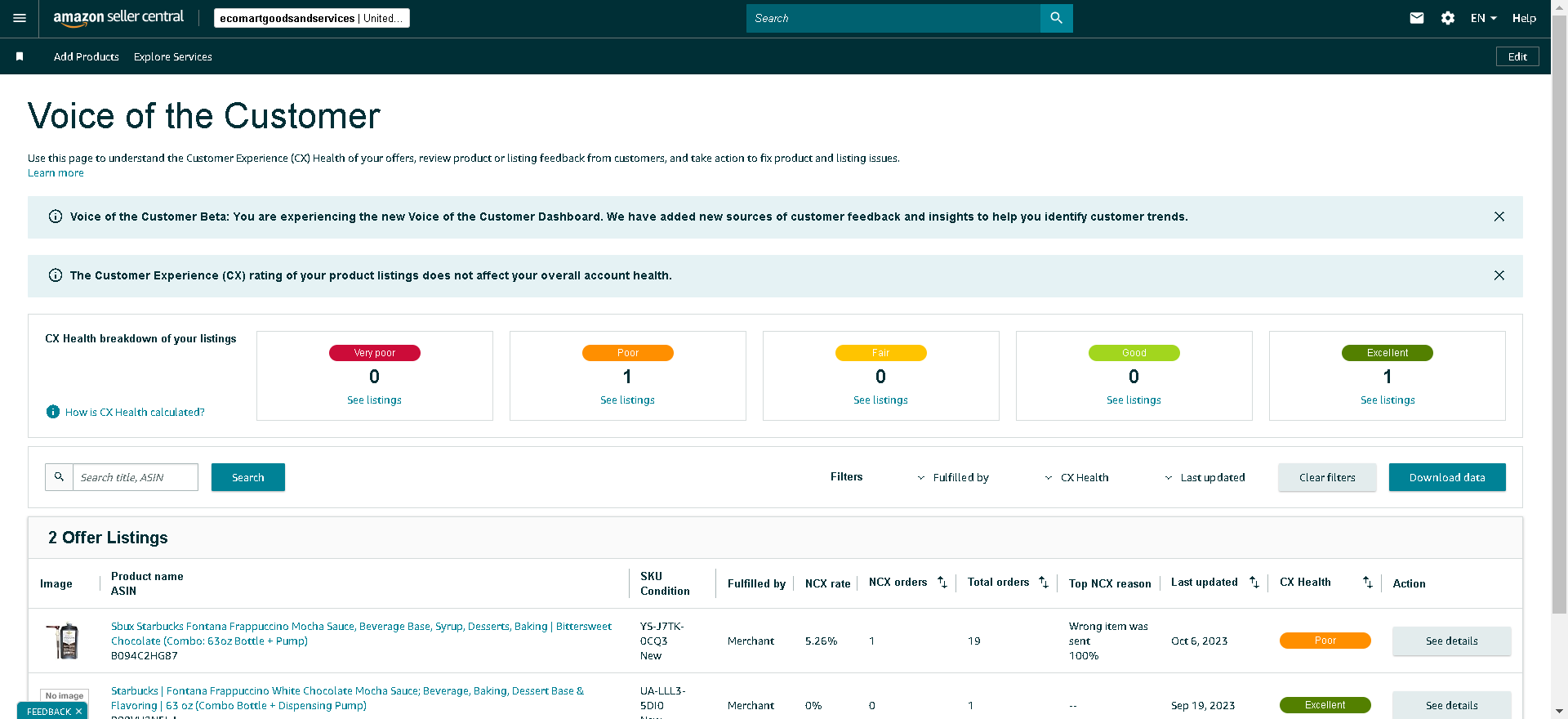Open the Fontana White Chocolate Mocha Sauce product link
Viewport: 1568px width, 719px height.
click(348, 698)
